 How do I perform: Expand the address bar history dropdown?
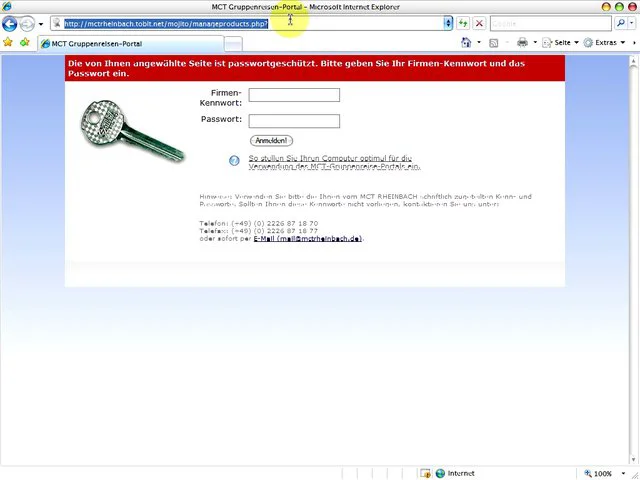click(x=448, y=23)
